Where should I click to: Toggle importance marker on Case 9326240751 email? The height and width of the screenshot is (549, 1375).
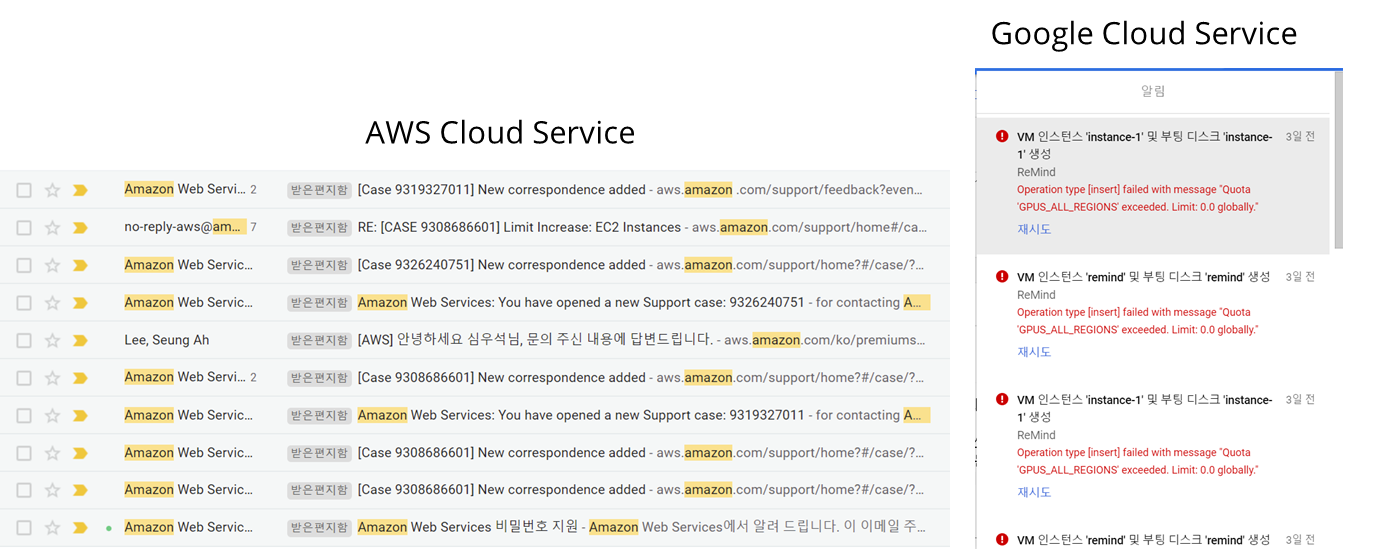80,265
